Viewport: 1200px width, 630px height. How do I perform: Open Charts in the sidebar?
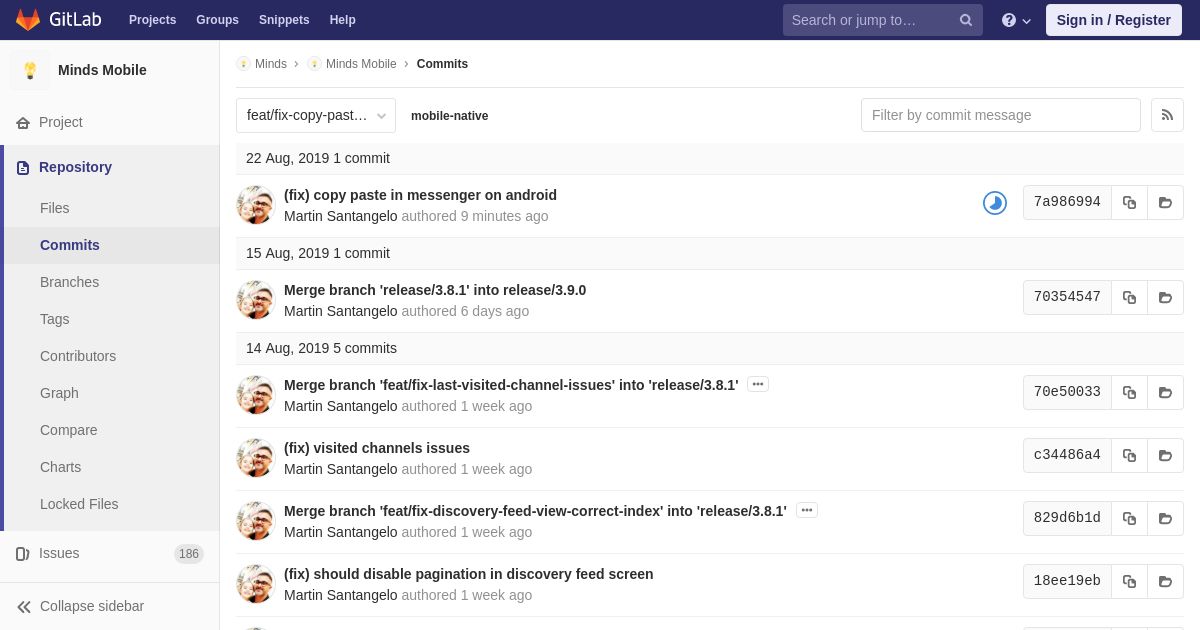coord(60,467)
